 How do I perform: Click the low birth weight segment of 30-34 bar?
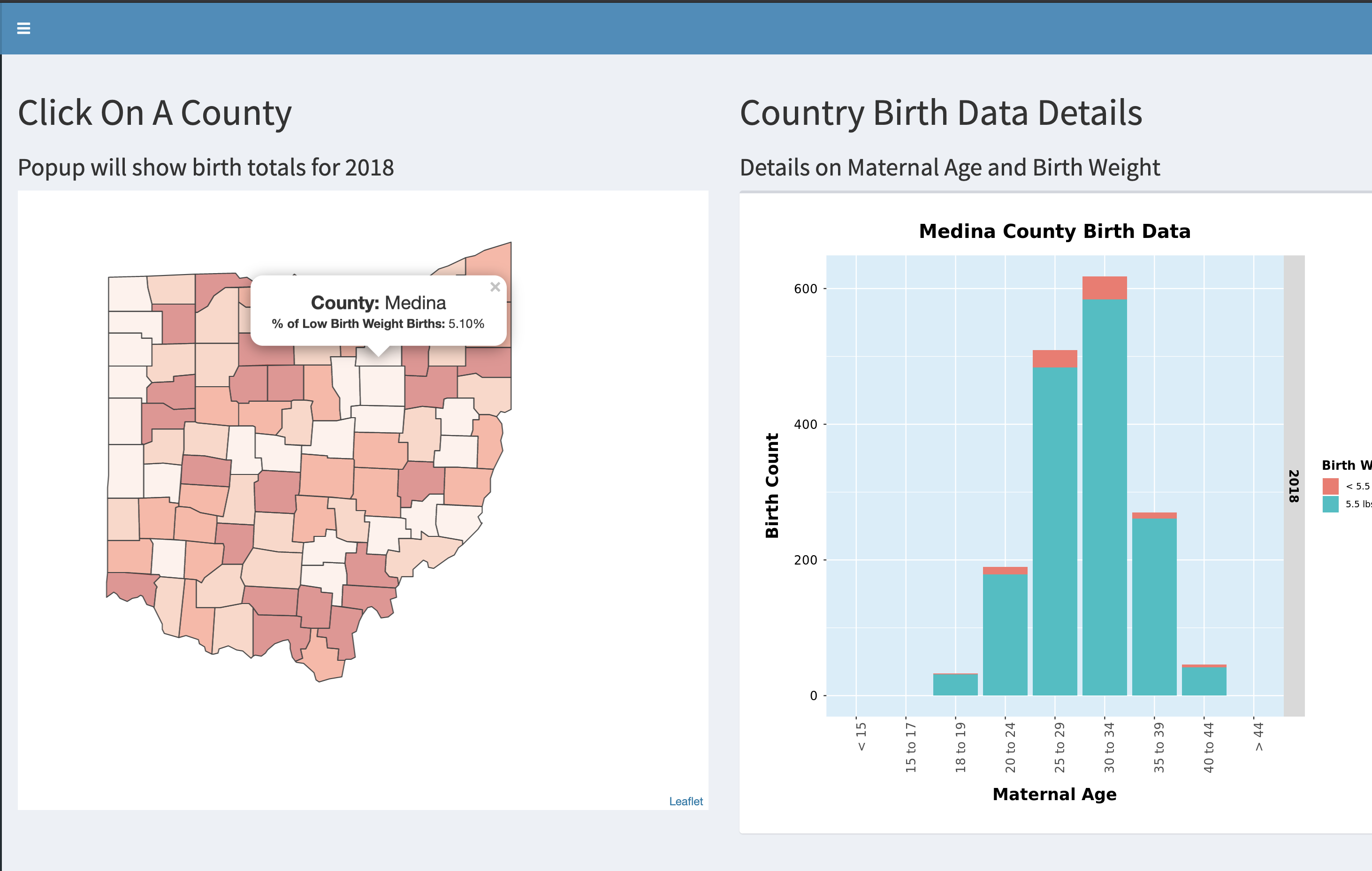[1104, 288]
